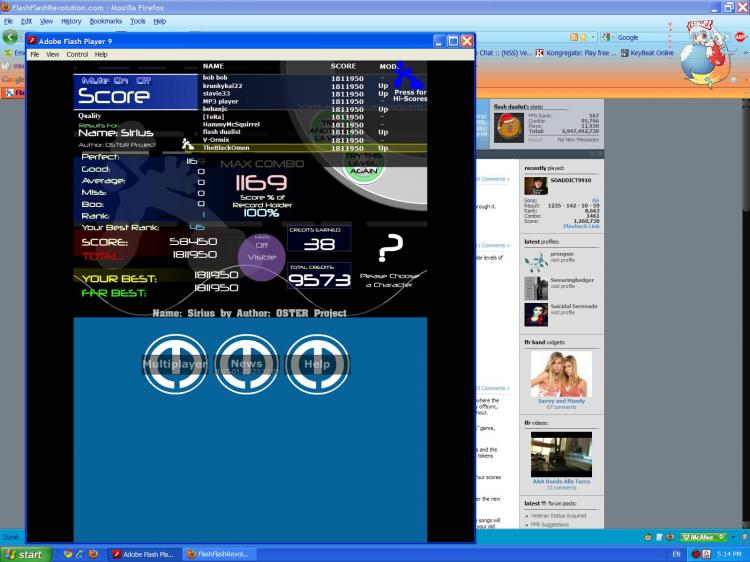
Task: Click the EN language indicator in taskbar
Action: tap(676, 554)
